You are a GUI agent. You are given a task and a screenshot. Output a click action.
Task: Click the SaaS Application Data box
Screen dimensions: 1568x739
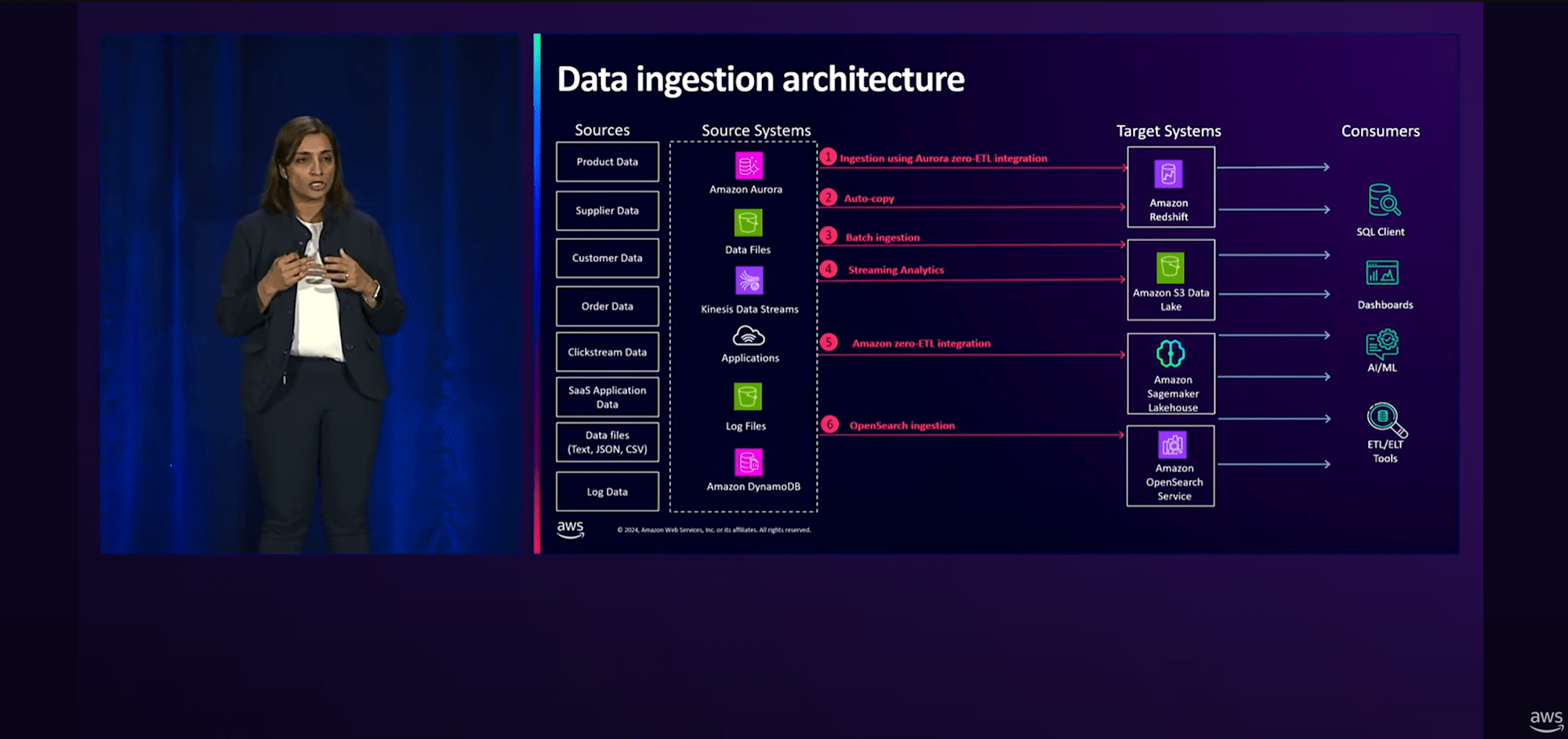click(x=608, y=397)
